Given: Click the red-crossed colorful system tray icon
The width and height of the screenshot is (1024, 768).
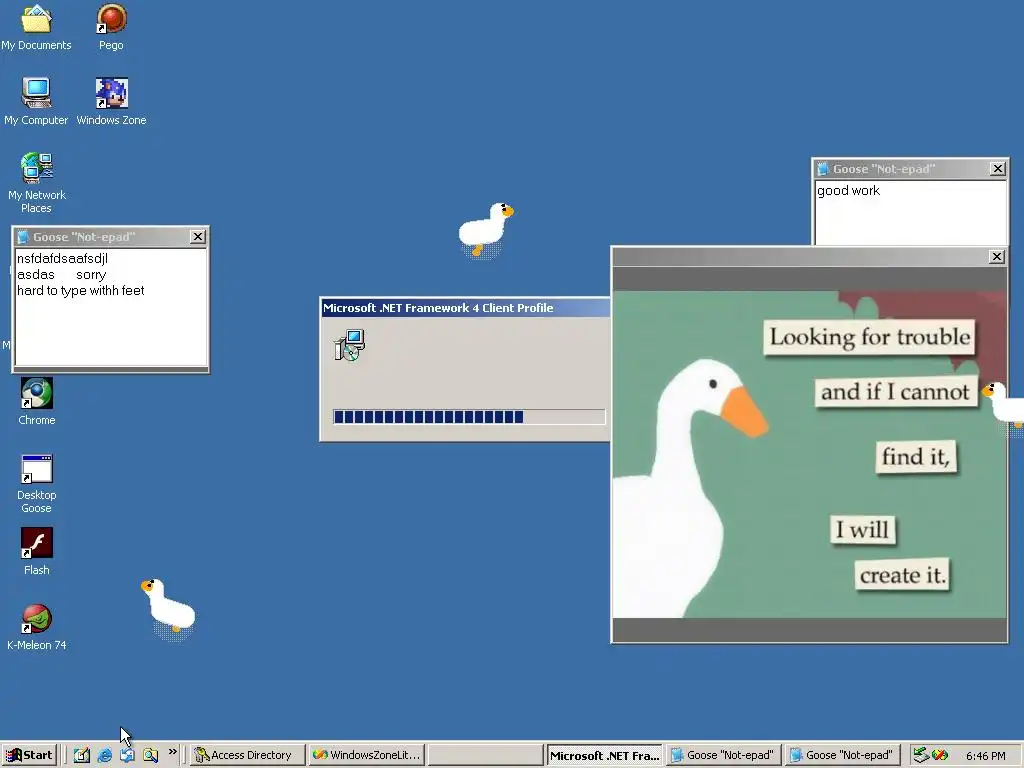Looking at the screenshot, I should coord(940,755).
